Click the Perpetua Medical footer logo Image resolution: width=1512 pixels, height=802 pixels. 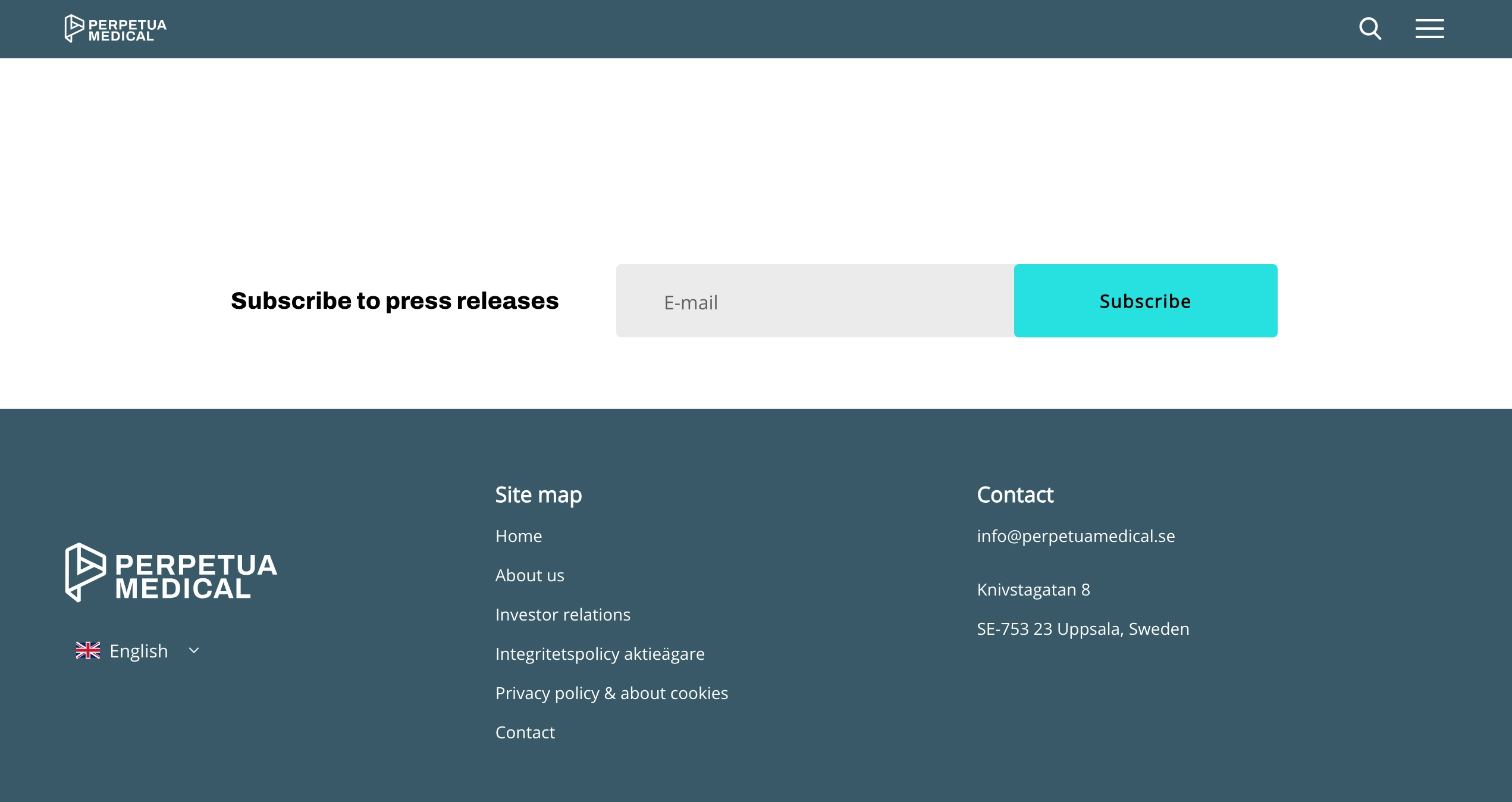171,572
